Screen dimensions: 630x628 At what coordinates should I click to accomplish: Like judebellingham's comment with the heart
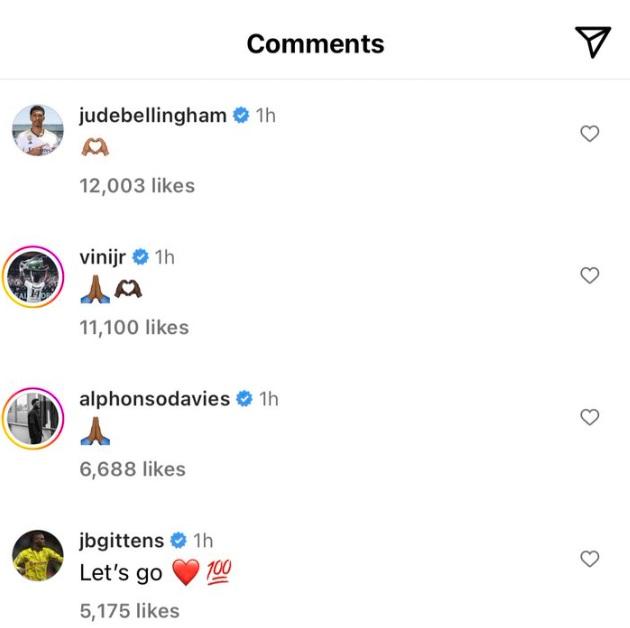590,133
